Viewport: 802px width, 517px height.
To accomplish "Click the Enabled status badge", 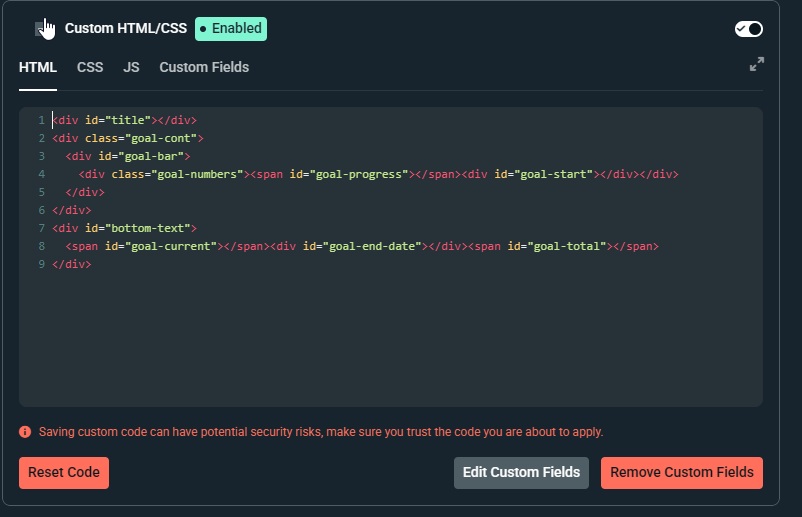I will tap(231, 29).
